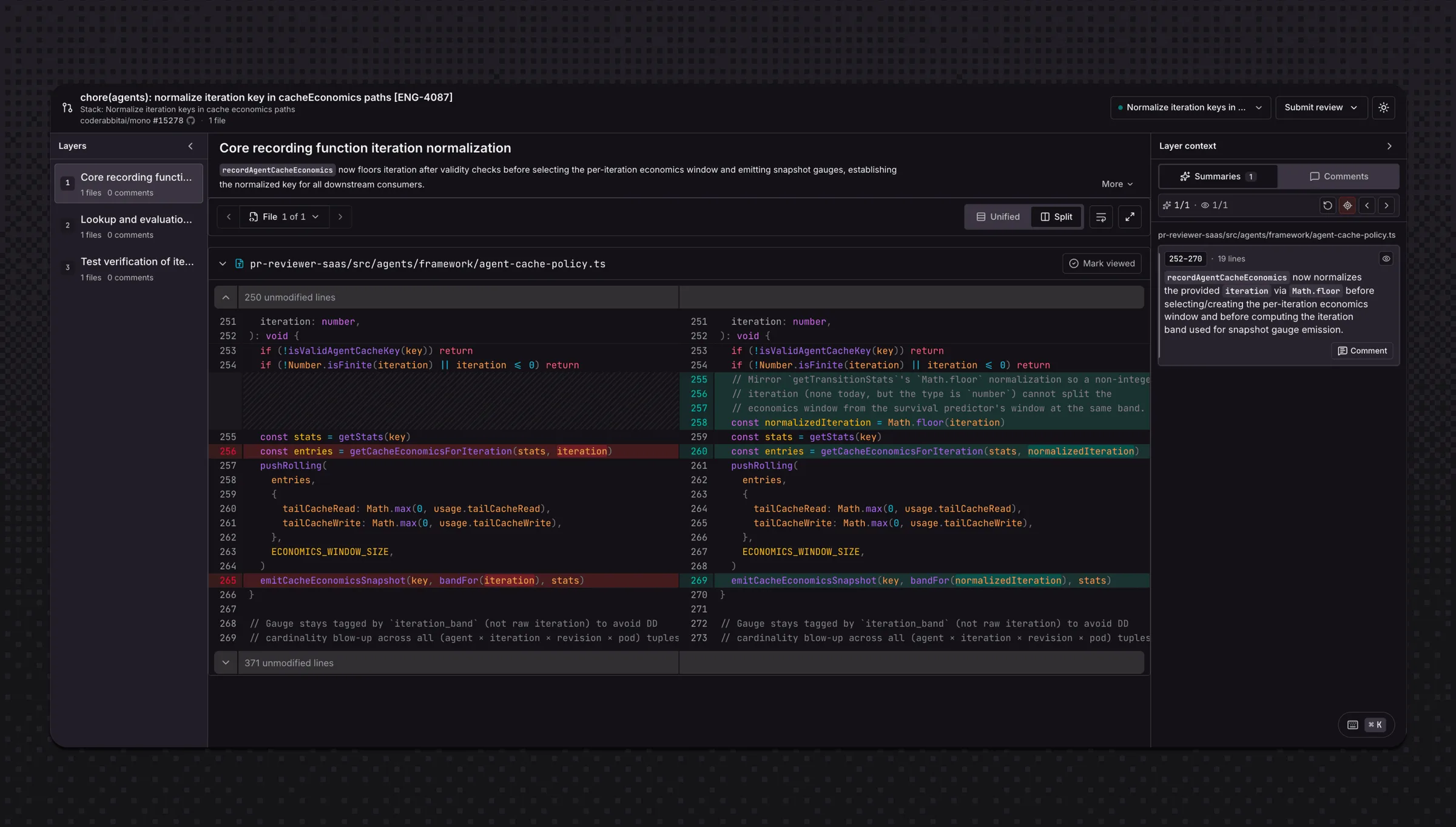Click added line 269 on right side
Image resolution: width=1456 pixels, height=827 pixels.
915,580
